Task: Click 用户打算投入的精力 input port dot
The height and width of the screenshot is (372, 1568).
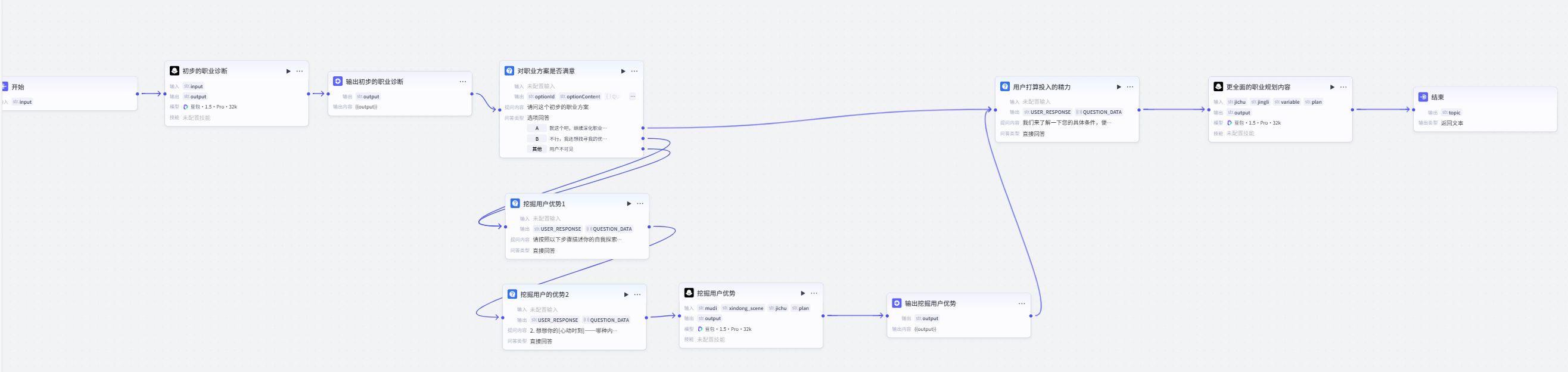Action: [x=995, y=110]
